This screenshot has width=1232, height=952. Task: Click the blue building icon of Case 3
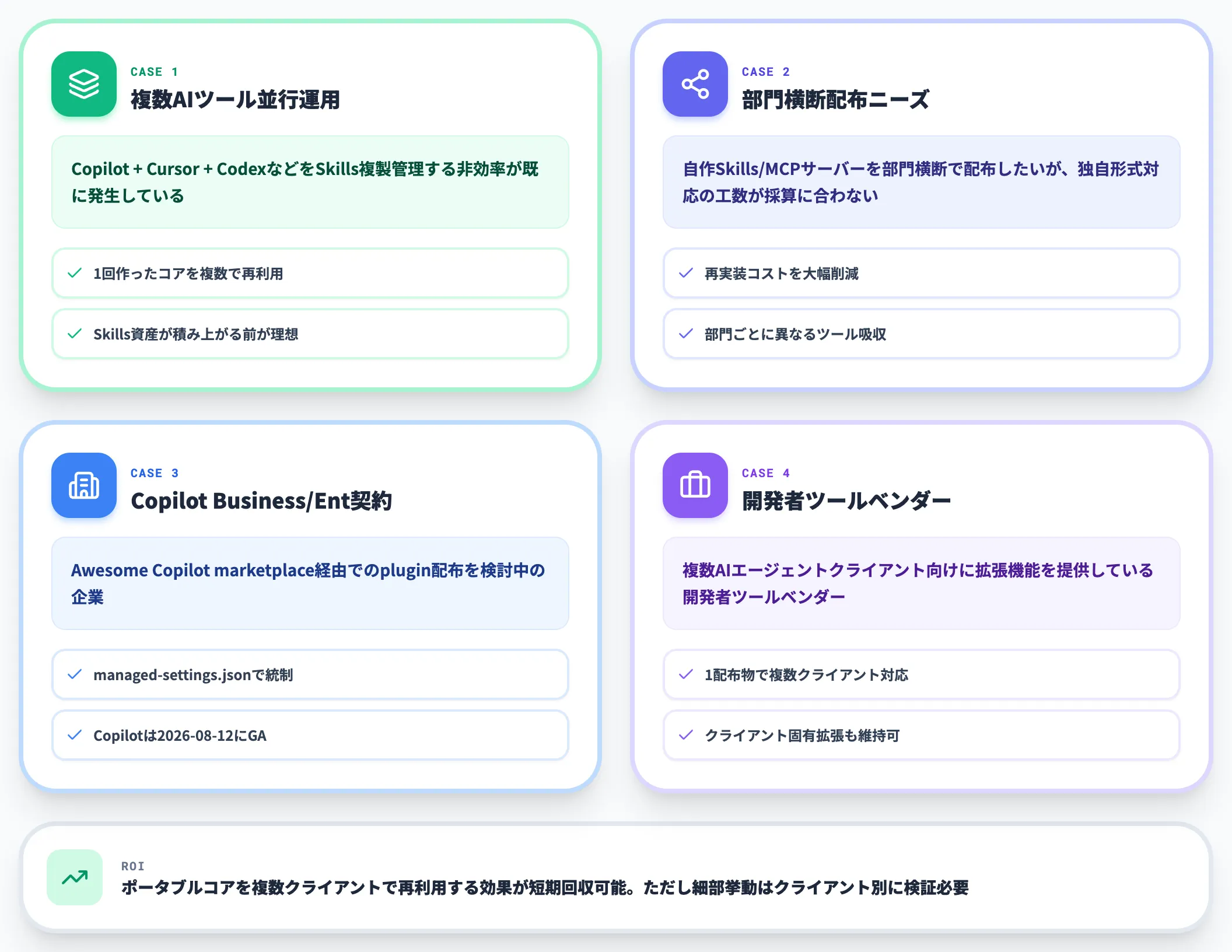(84, 485)
